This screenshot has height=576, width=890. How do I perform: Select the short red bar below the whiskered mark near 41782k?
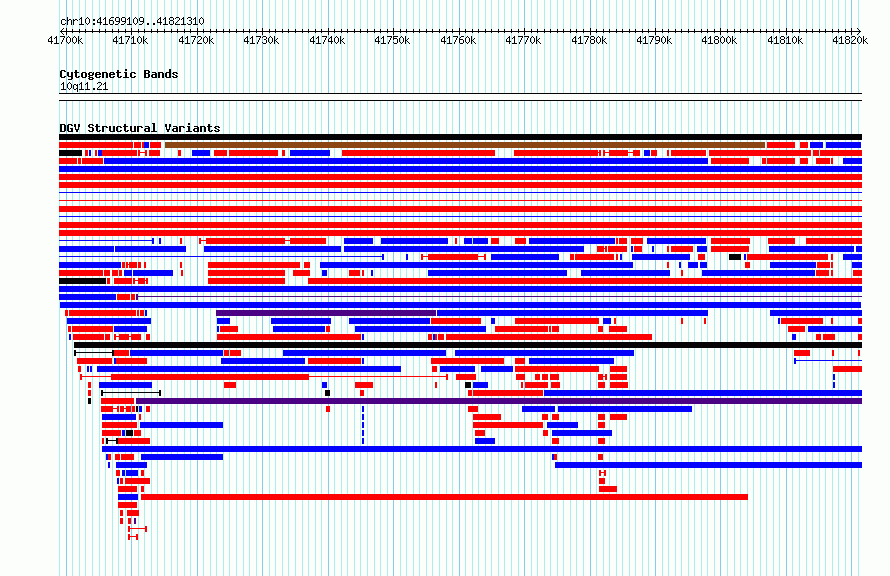tap(602, 481)
